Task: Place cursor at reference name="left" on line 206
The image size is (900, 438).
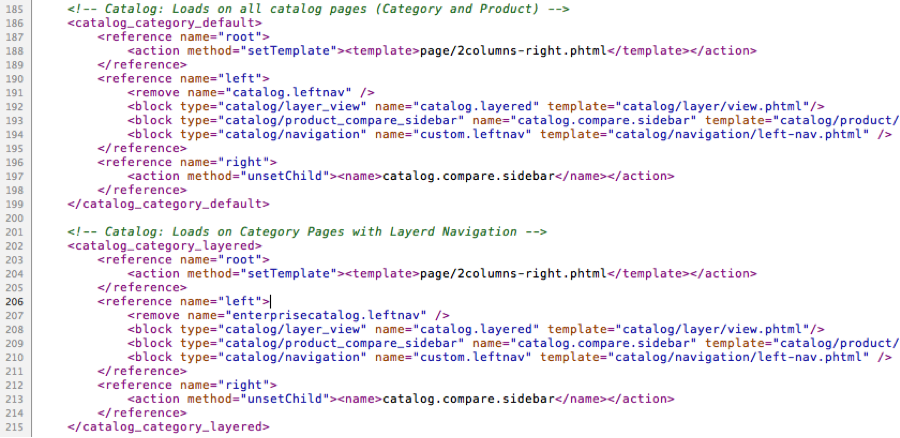Action: 183,301
